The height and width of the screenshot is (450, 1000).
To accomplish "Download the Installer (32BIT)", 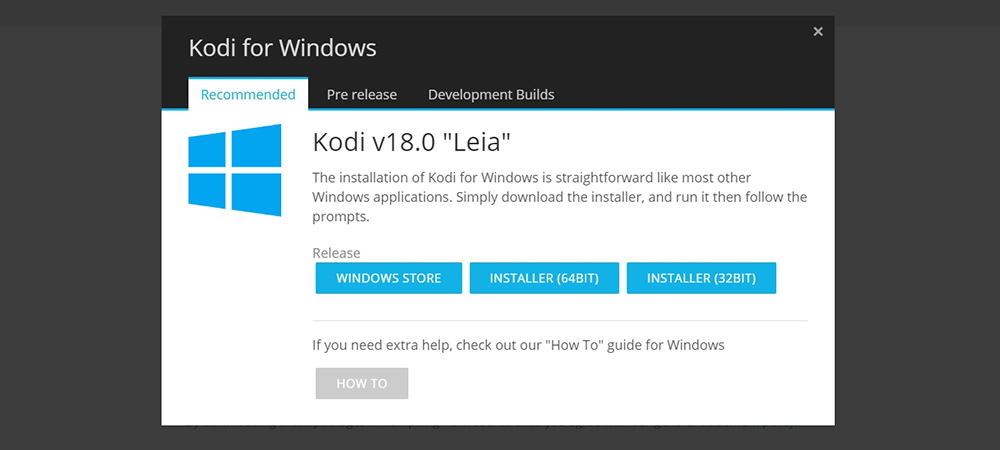I will pos(701,278).
